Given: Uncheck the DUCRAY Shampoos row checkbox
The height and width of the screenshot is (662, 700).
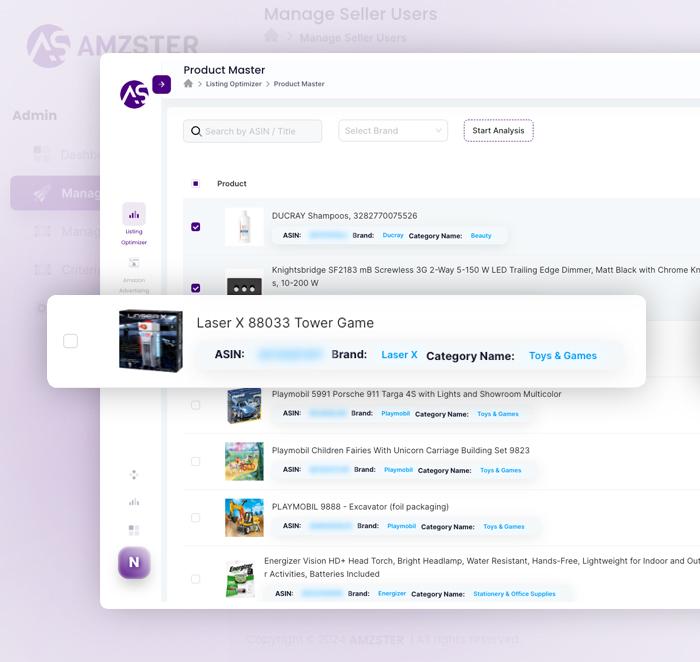Looking at the screenshot, I should tap(196, 227).
